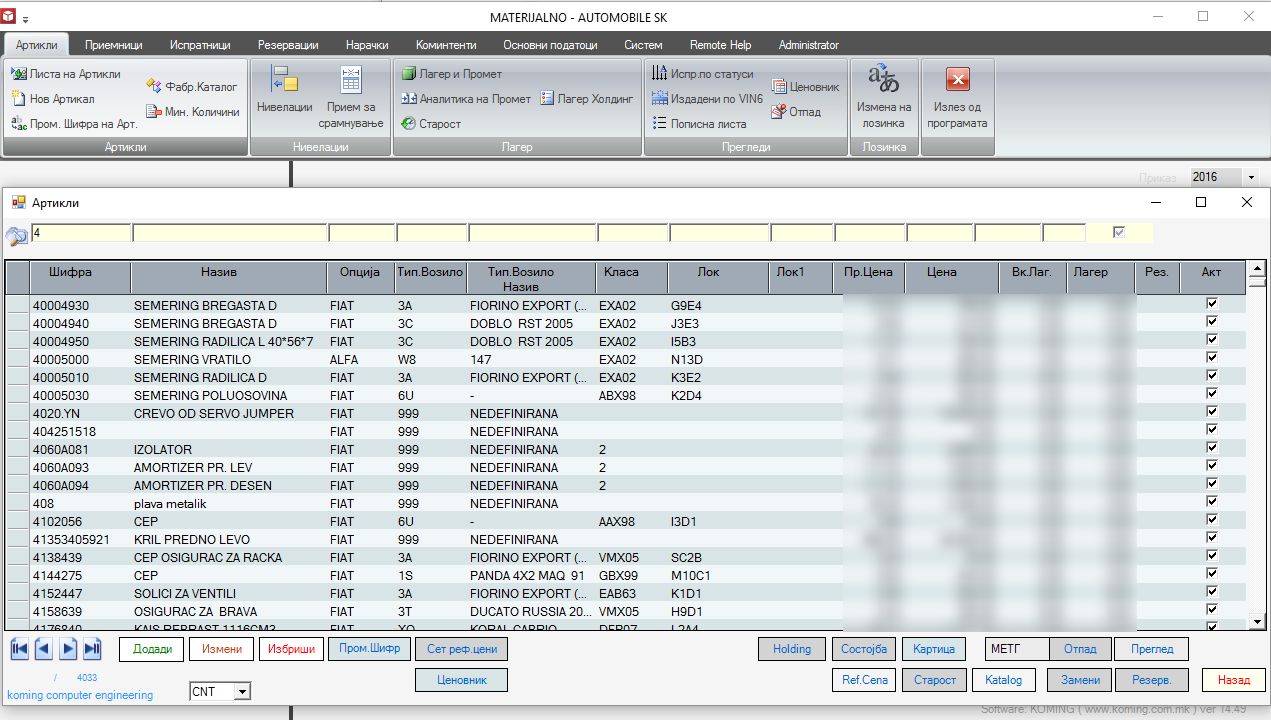Open the Основни податоци tab
Image resolution: width=1271 pixels, height=720 pixels.
tap(550, 45)
